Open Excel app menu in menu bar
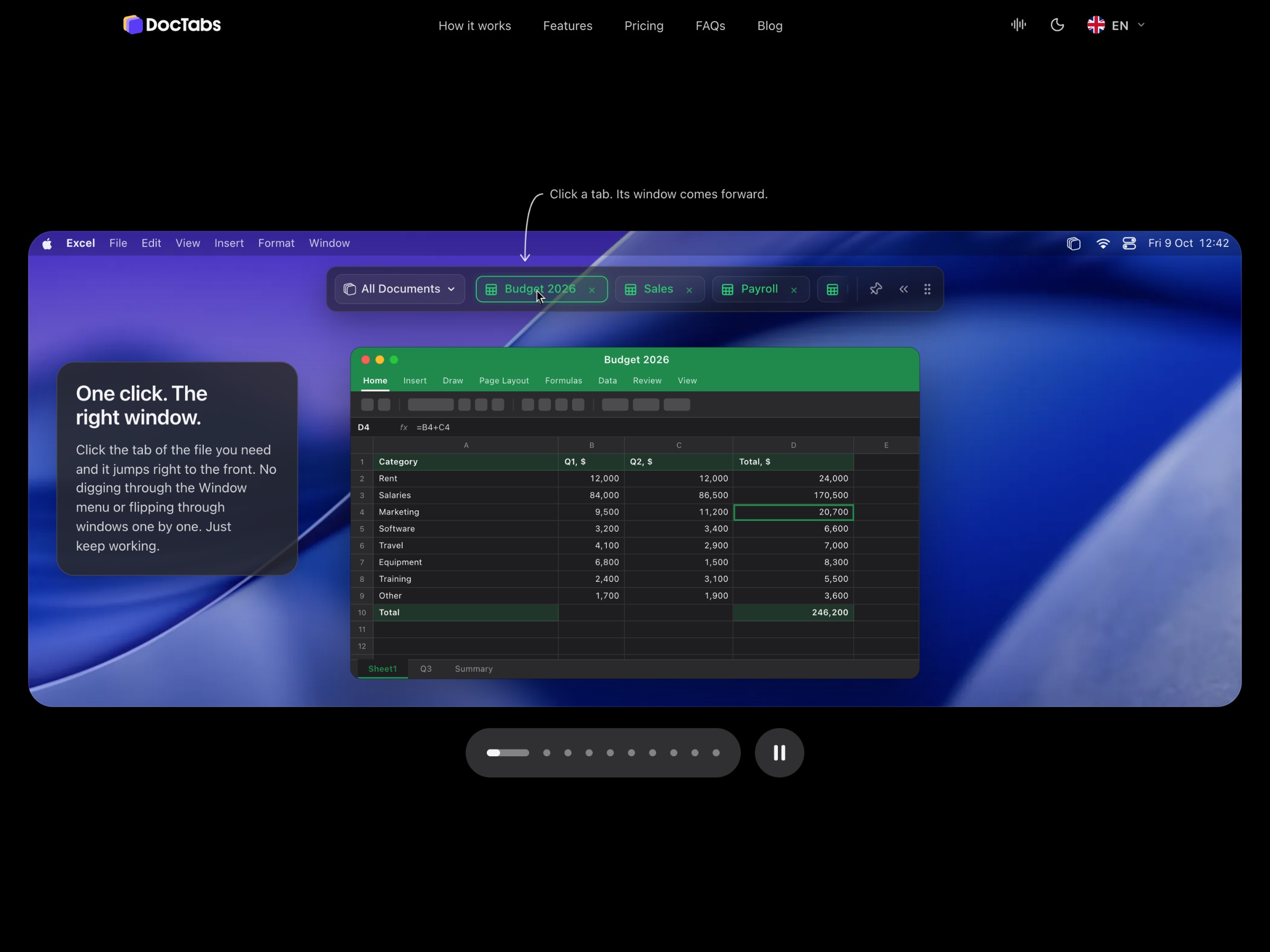Image resolution: width=1270 pixels, height=952 pixels. (x=80, y=243)
